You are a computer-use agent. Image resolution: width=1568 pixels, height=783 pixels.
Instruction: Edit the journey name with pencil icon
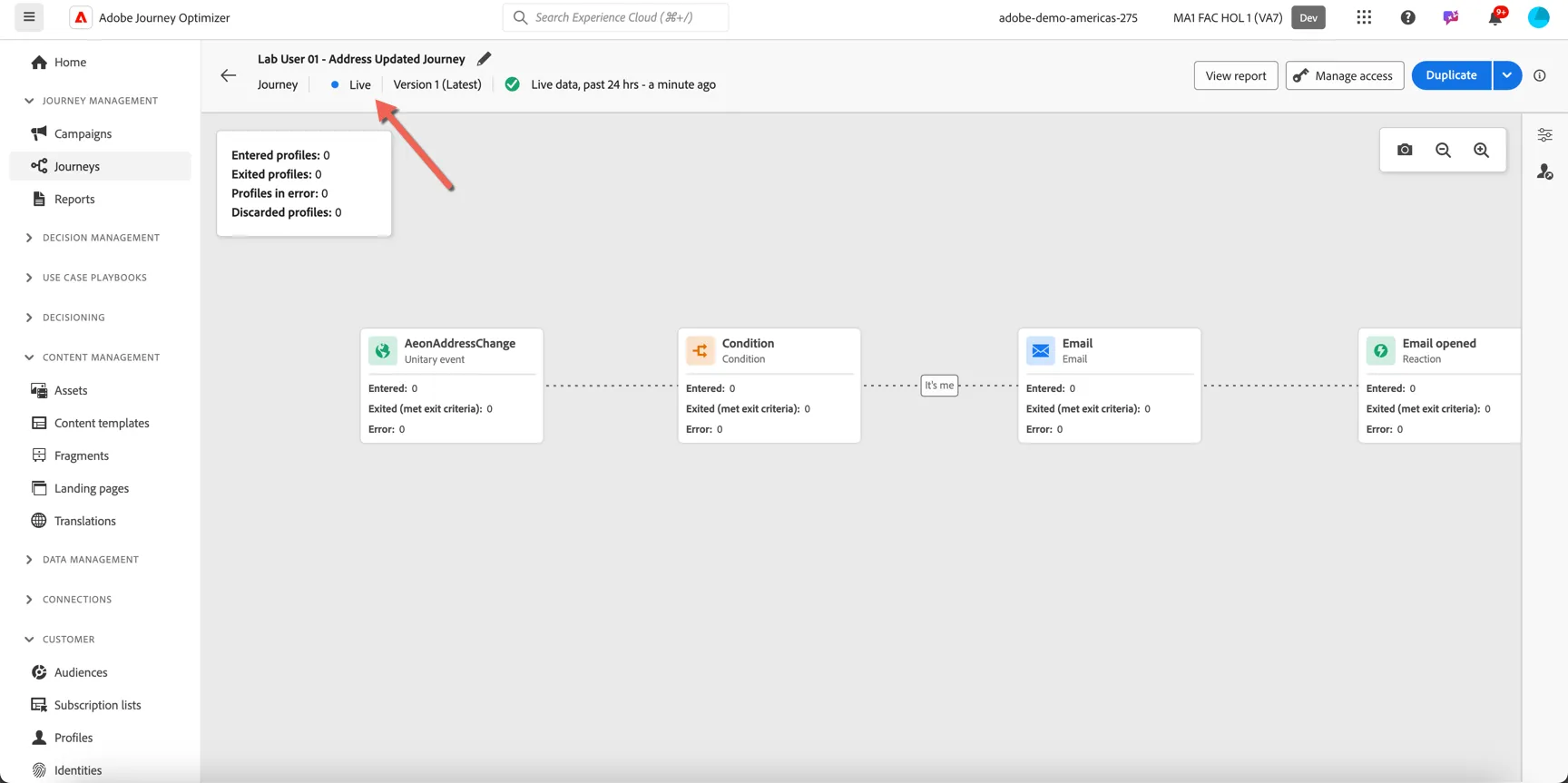point(484,59)
